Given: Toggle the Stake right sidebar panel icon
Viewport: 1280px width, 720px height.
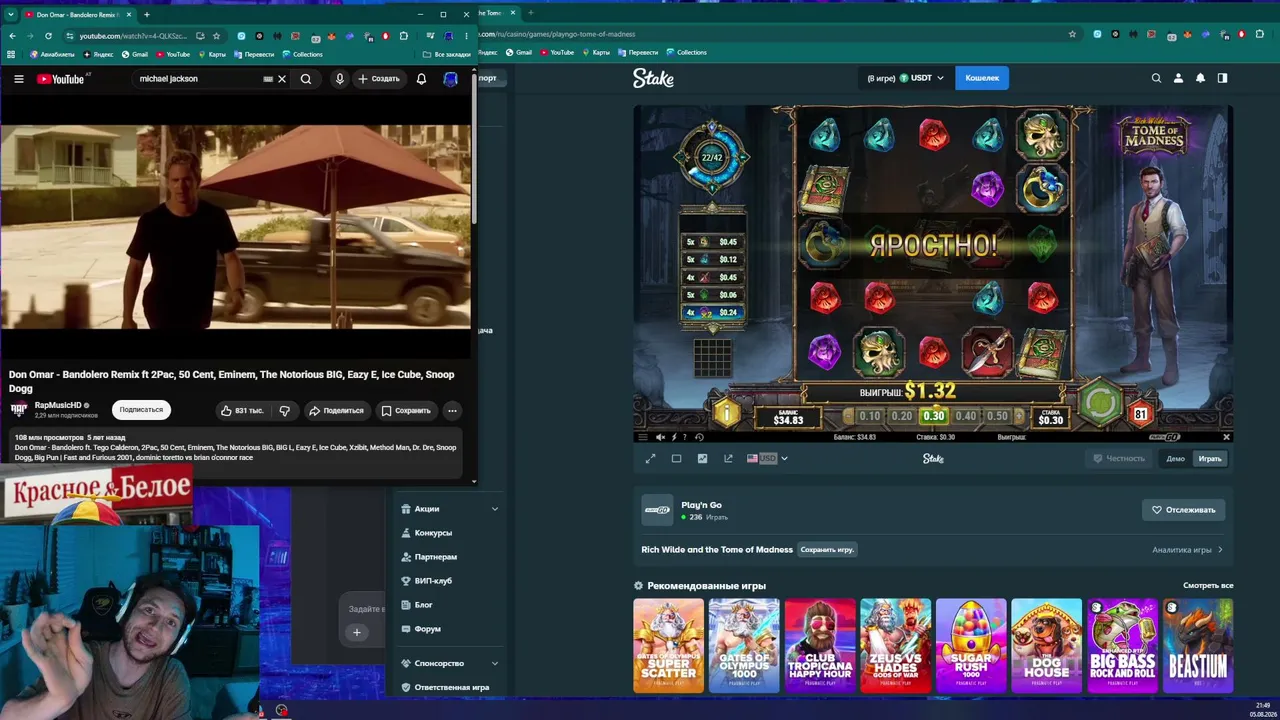Looking at the screenshot, I should [1222, 78].
